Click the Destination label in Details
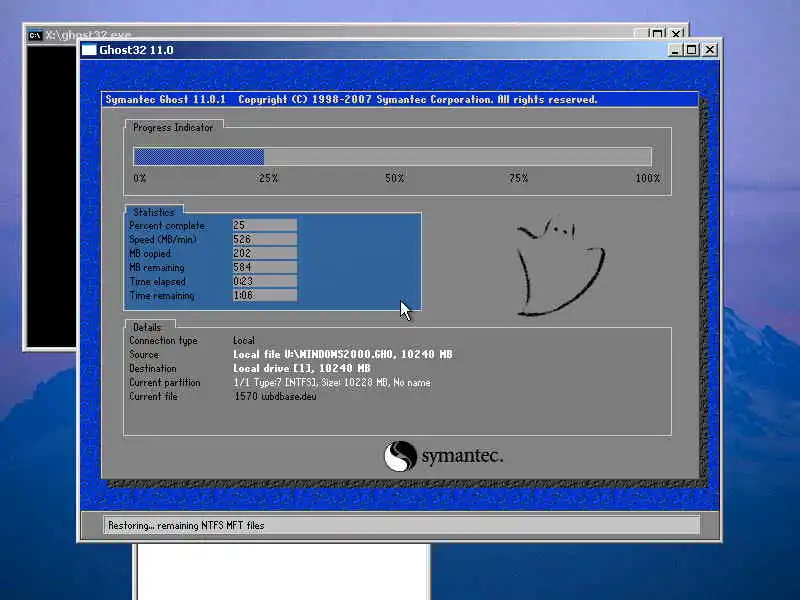The width and height of the screenshot is (800, 600). [x=153, y=368]
